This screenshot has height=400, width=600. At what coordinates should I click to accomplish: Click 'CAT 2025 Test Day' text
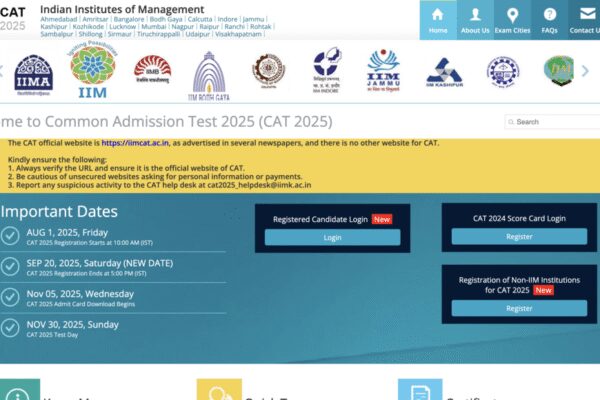[52, 335]
